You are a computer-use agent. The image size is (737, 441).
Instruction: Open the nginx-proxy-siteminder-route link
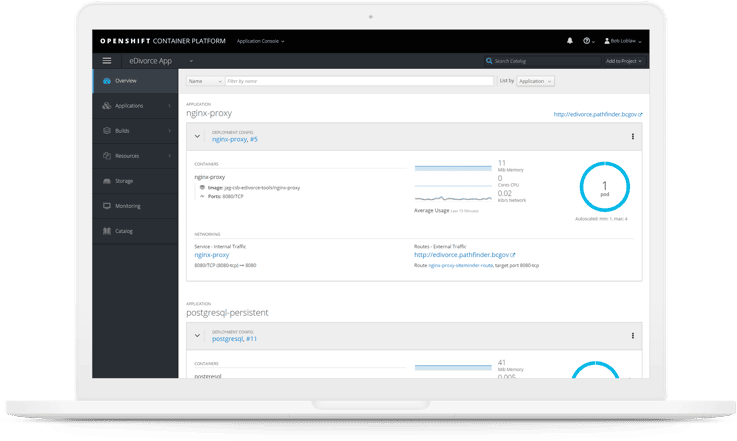(x=461, y=266)
